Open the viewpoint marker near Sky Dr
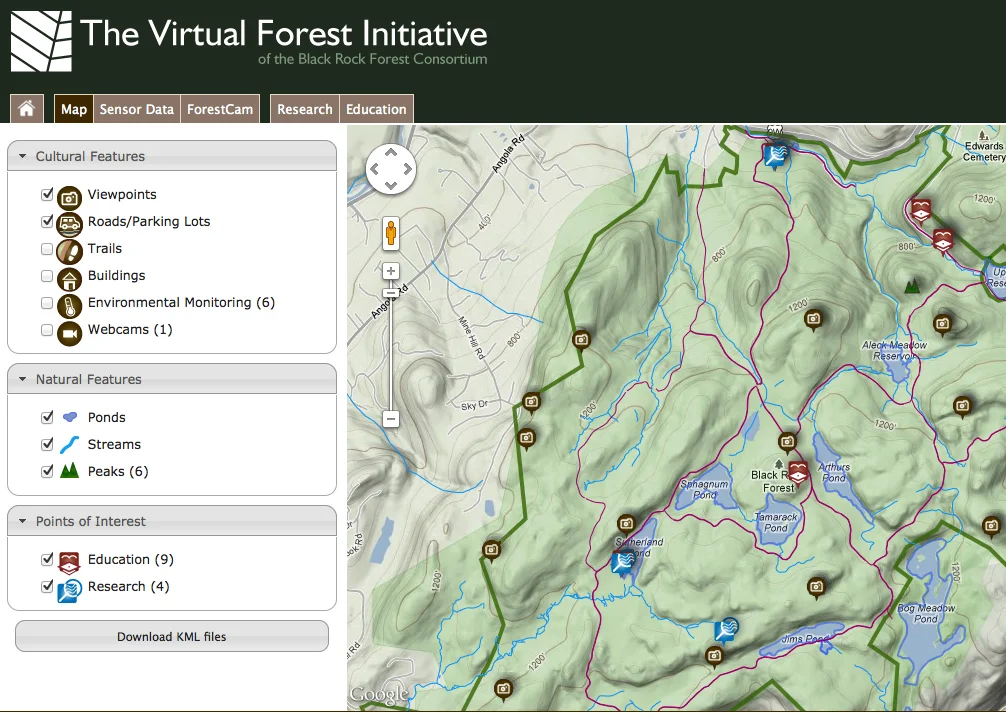Image resolution: width=1006 pixels, height=722 pixels. (x=531, y=403)
